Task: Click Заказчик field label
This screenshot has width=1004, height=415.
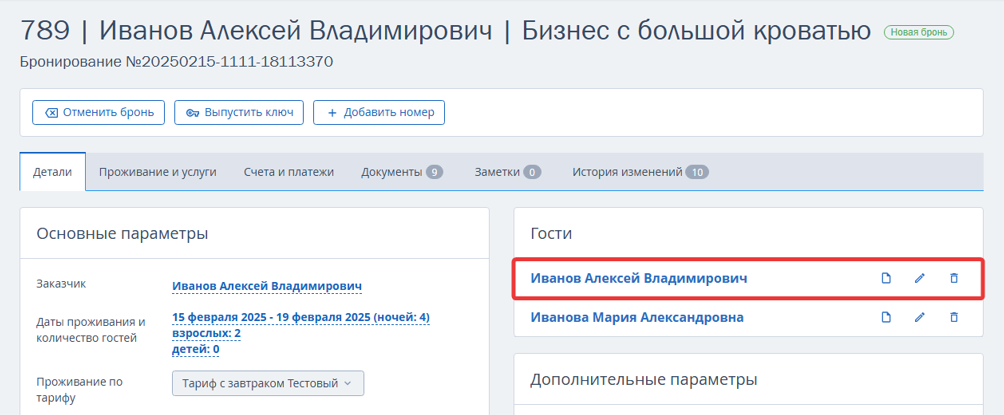Action: click(60, 283)
